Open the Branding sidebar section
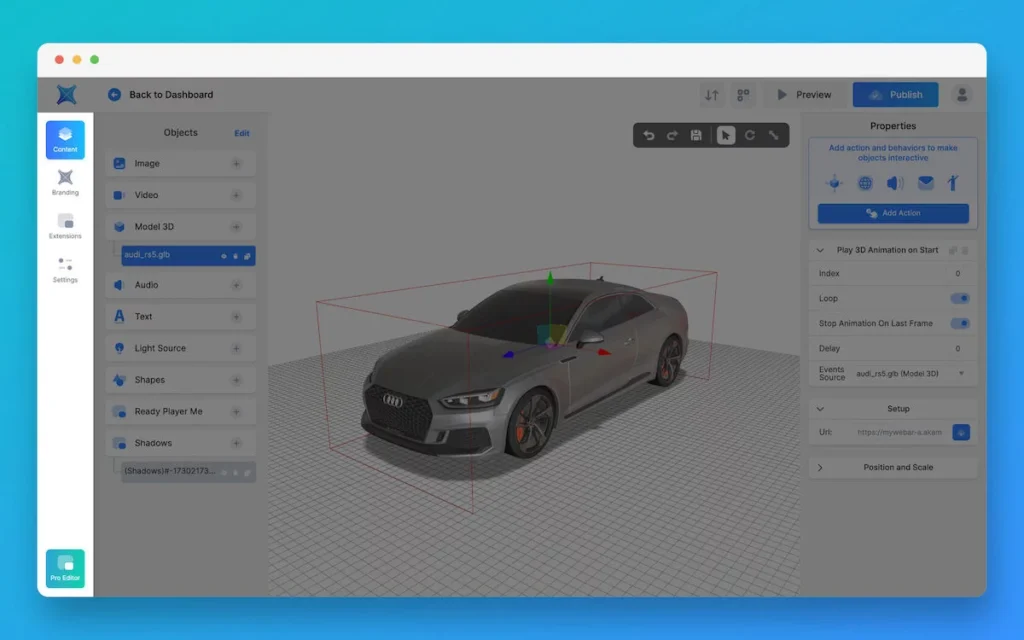Viewport: 1024px width, 640px height. coord(65,182)
